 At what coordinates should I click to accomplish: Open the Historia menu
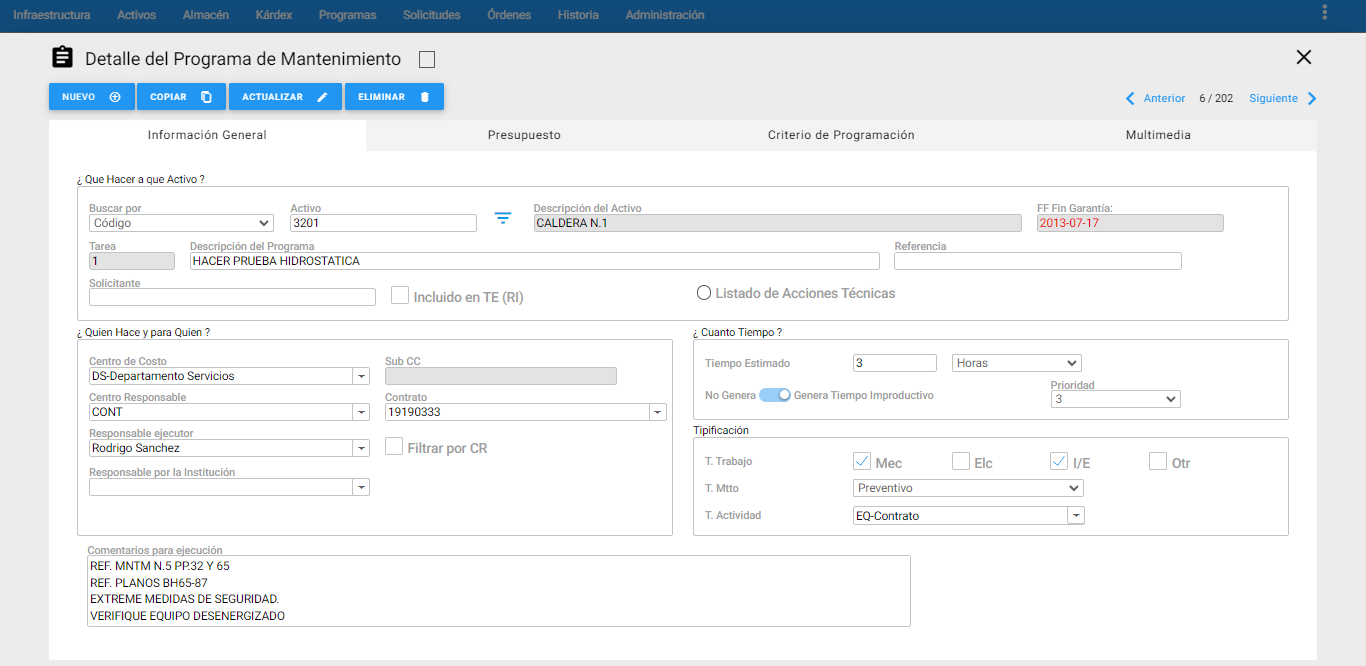(578, 15)
